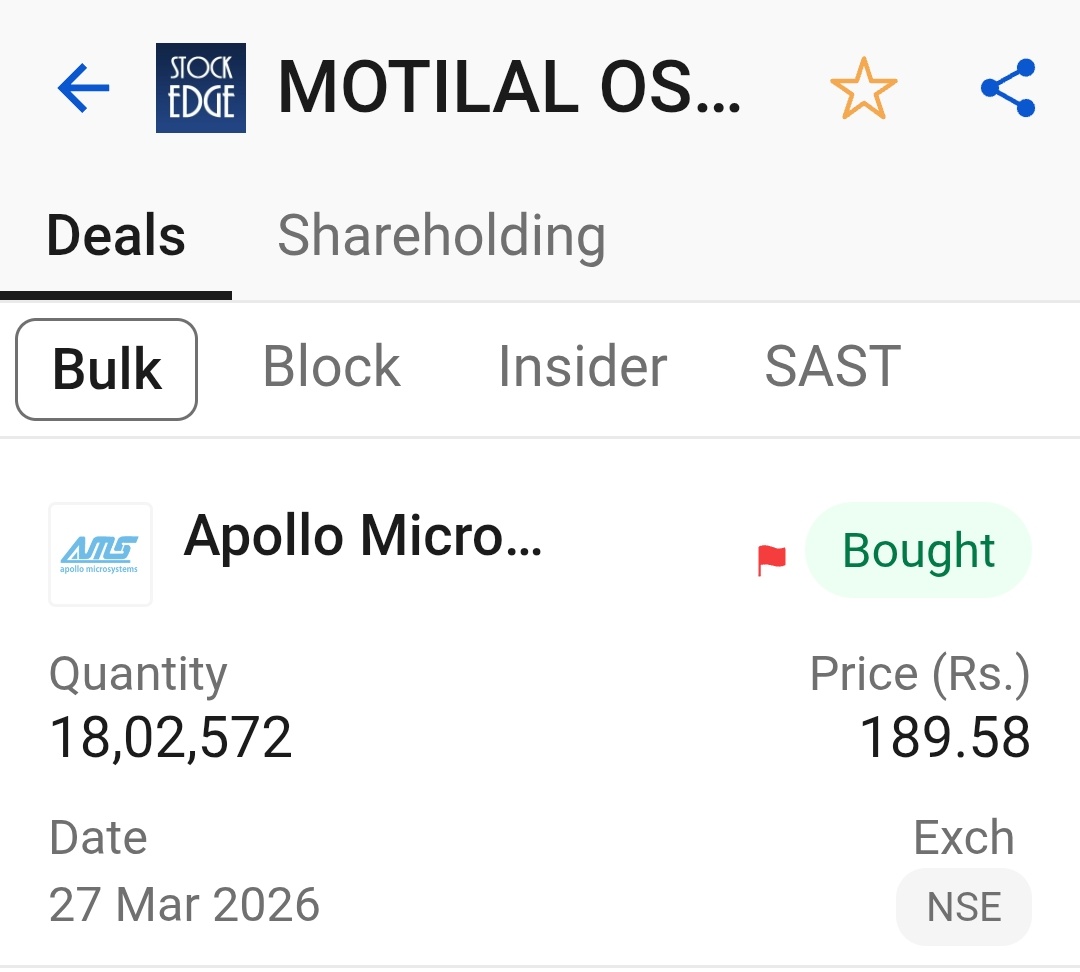
Task: Select the SAST deals filter
Action: (832, 367)
